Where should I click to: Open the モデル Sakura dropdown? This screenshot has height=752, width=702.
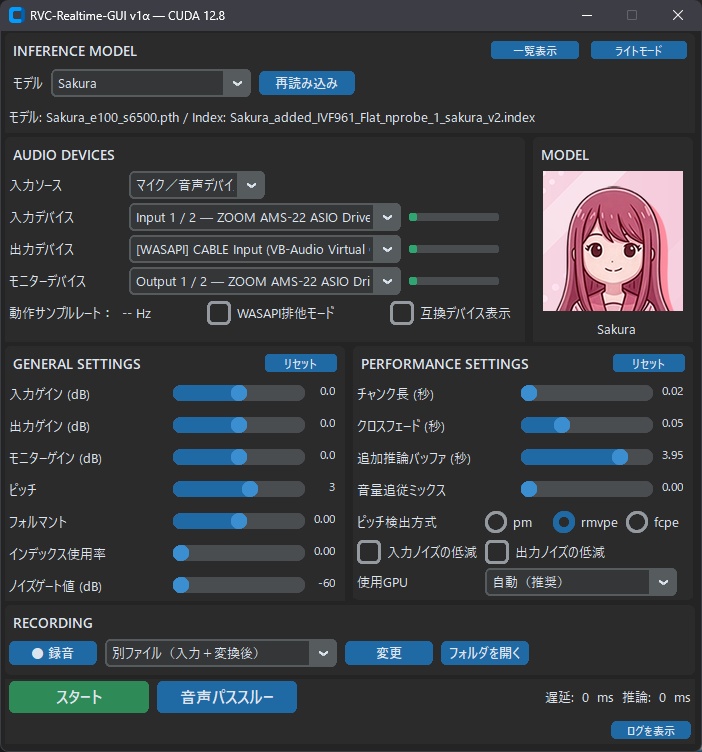click(x=151, y=83)
